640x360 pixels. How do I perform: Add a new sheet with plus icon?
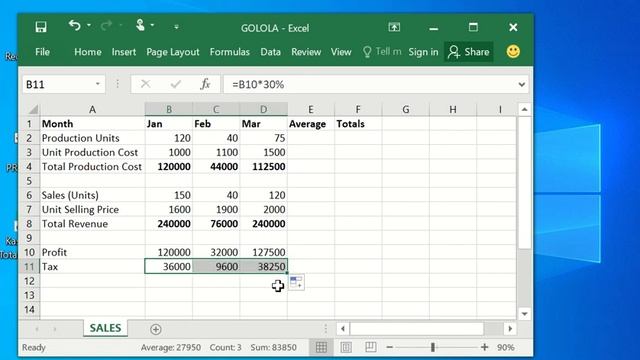point(156,329)
